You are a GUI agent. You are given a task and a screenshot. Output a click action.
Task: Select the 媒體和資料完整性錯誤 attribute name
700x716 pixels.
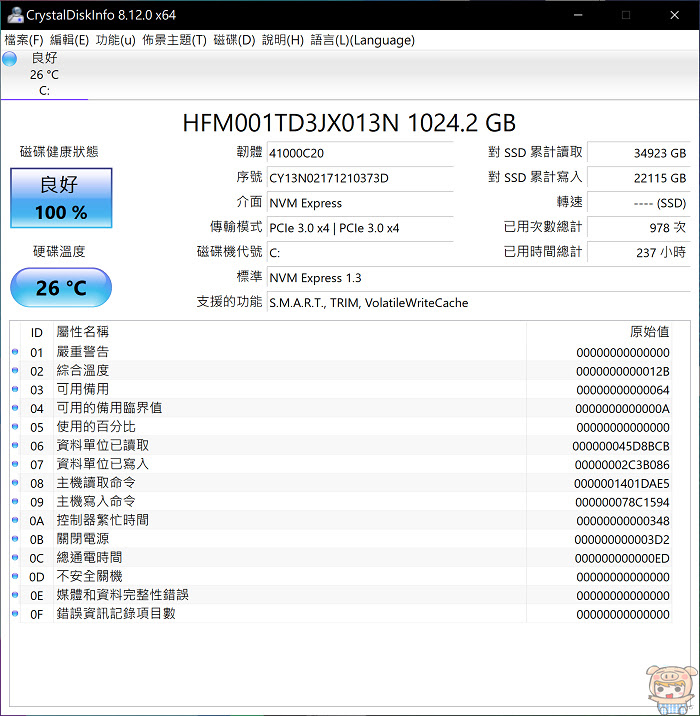[x=122, y=595]
